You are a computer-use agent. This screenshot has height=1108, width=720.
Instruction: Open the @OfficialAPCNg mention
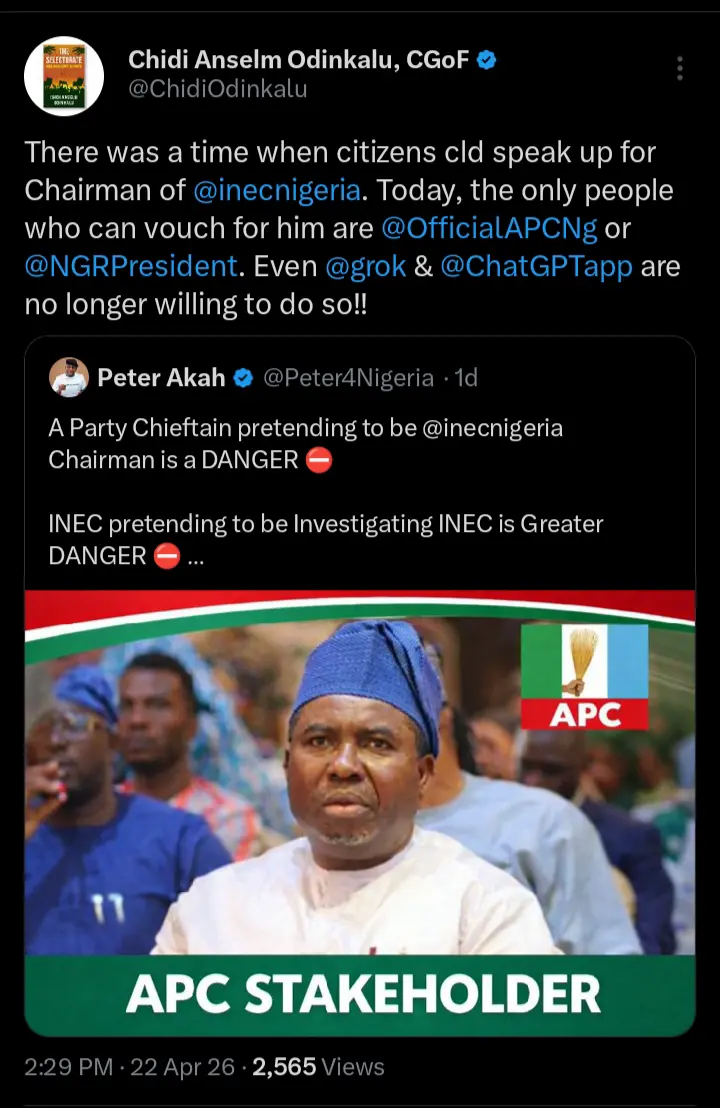(x=490, y=228)
